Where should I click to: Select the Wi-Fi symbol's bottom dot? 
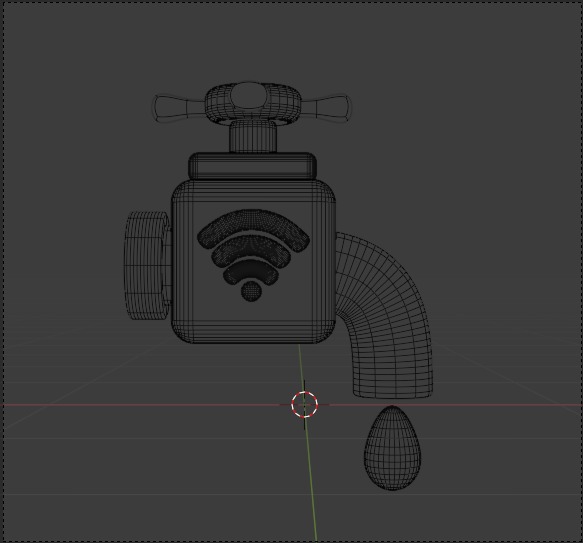coord(251,291)
